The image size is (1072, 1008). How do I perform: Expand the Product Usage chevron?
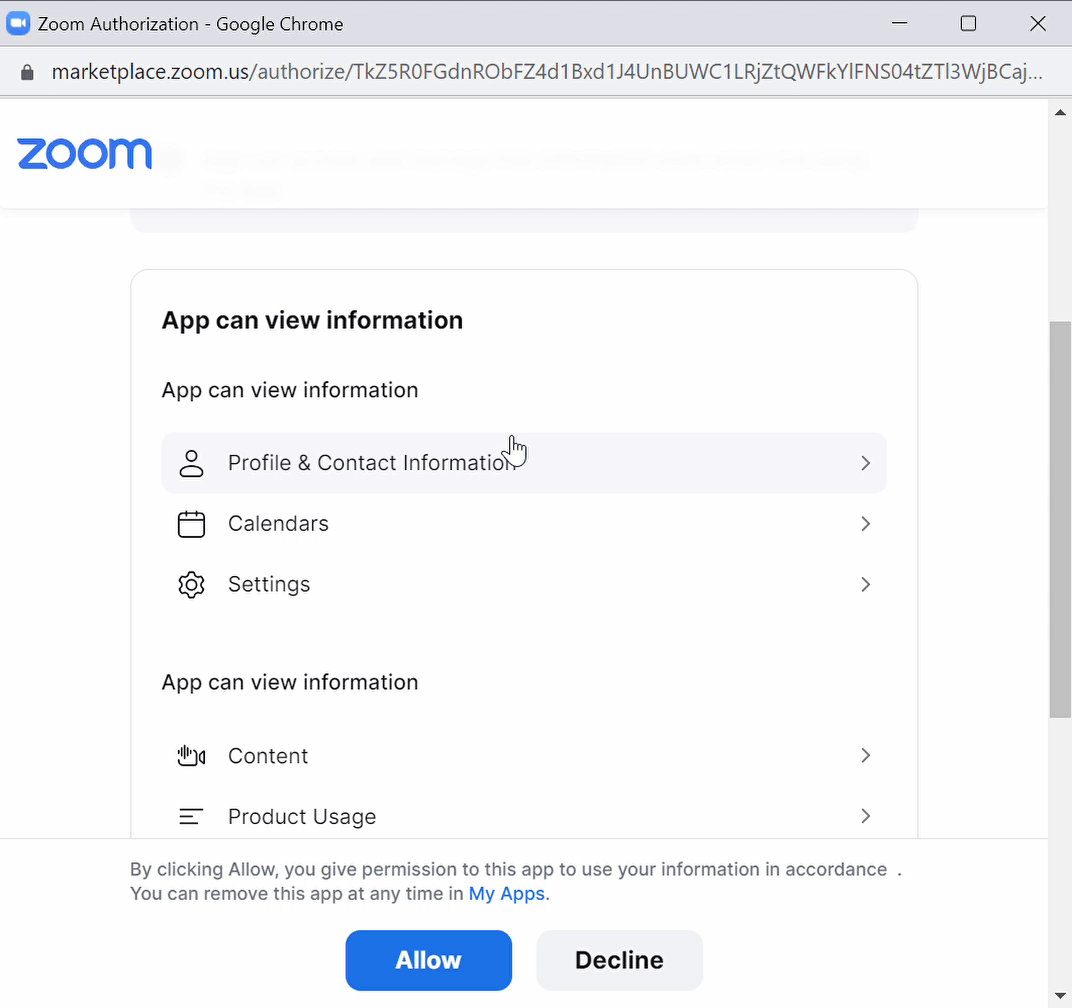(x=866, y=817)
